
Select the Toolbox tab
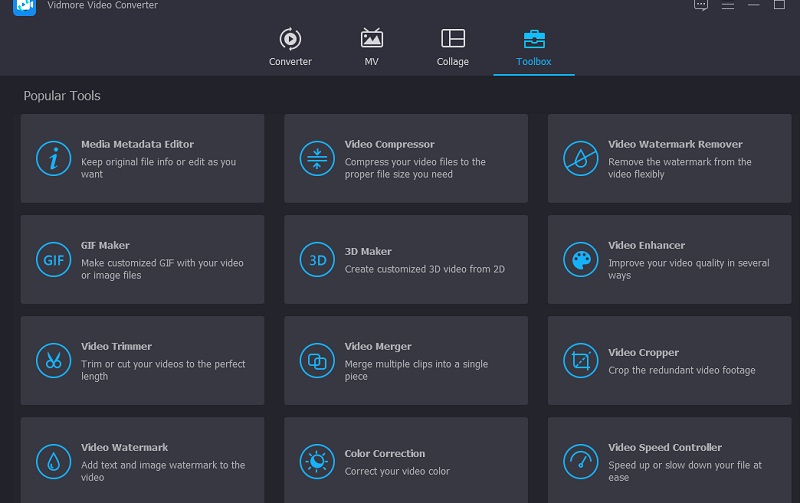point(533,47)
